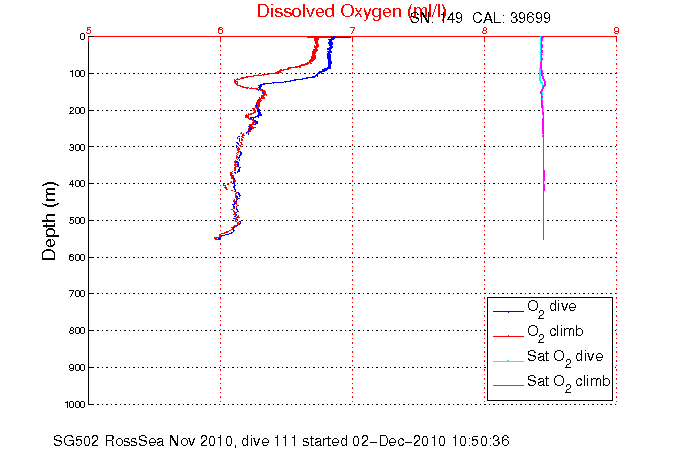Click the oxygen axis tick label '6'
Image resolution: width=681 pixels, height=454 pixels.
[x=221, y=30]
